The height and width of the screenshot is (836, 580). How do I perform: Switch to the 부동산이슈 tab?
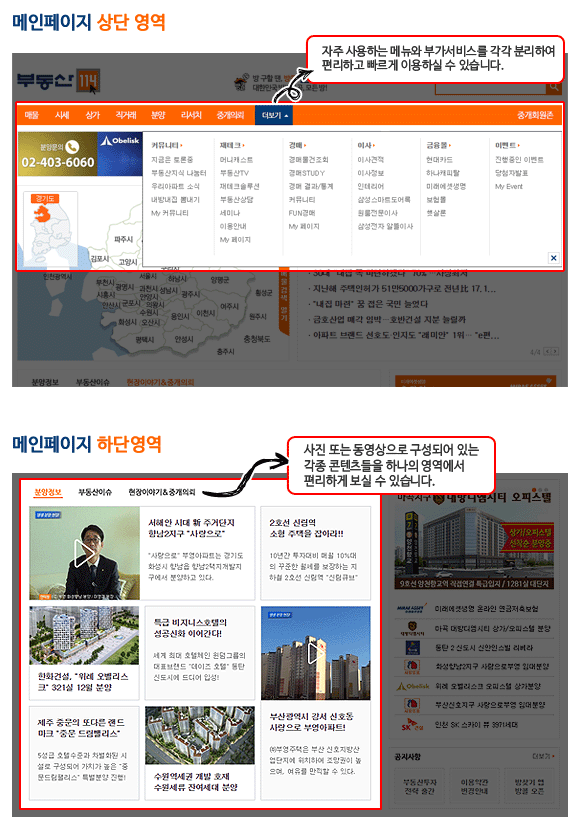tap(95, 492)
